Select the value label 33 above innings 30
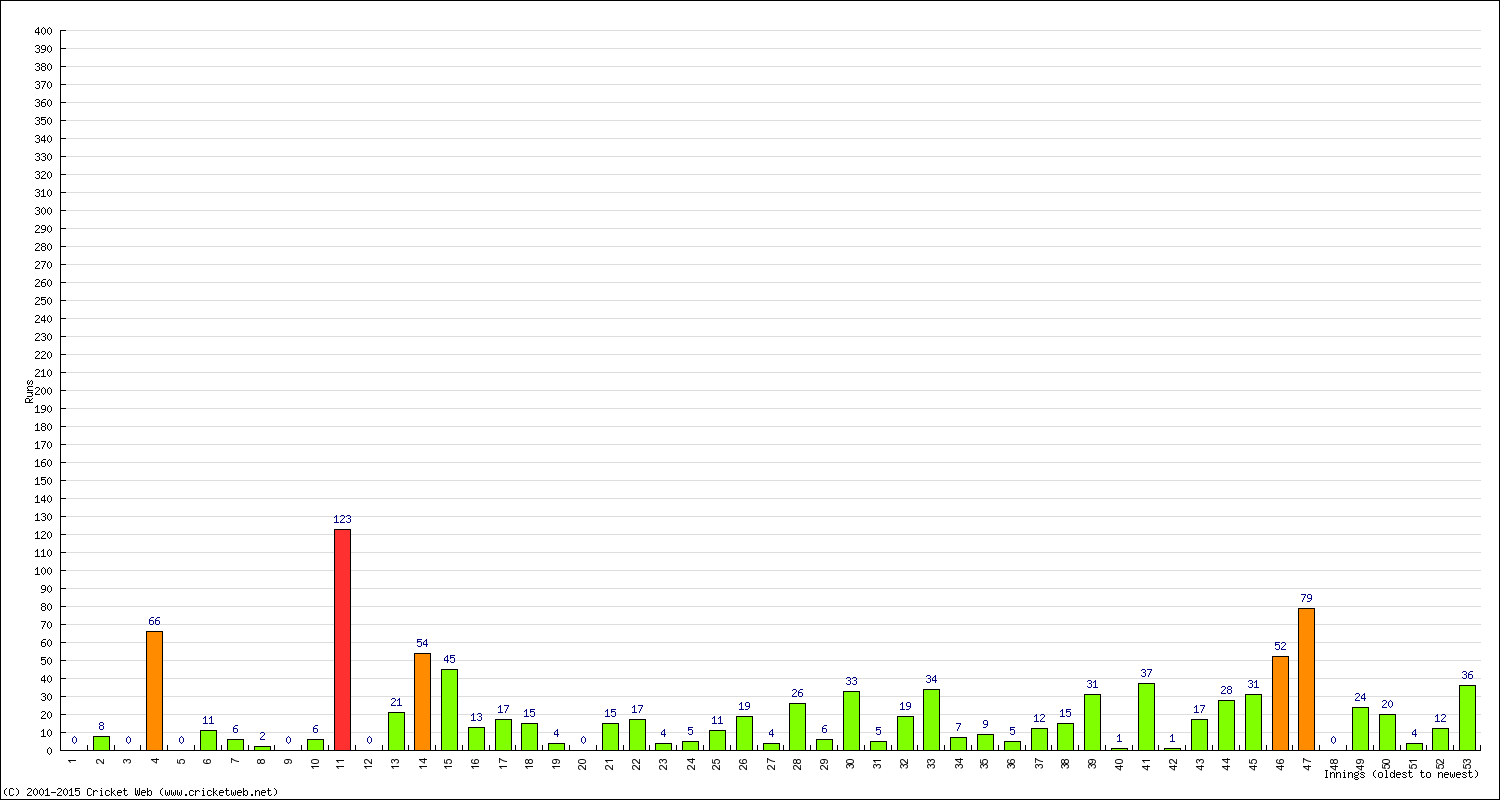 (851, 681)
